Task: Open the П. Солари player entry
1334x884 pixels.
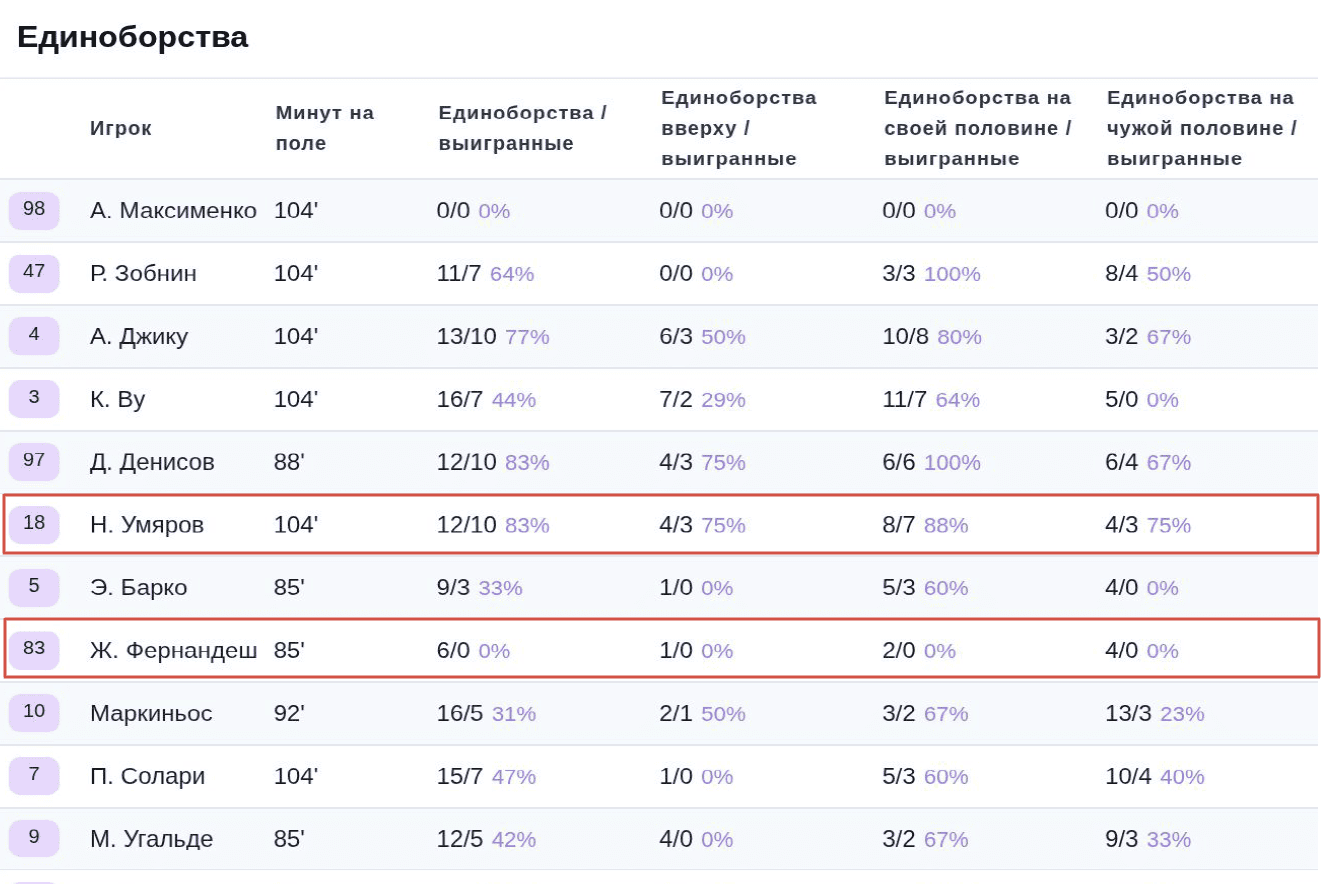Action: pos(147,776)
